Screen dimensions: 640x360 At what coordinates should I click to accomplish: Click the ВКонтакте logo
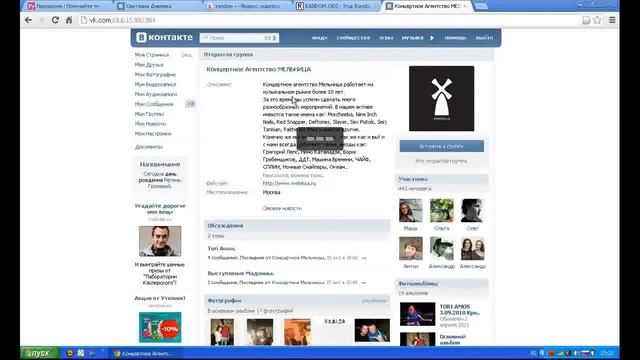coord(164,38)
